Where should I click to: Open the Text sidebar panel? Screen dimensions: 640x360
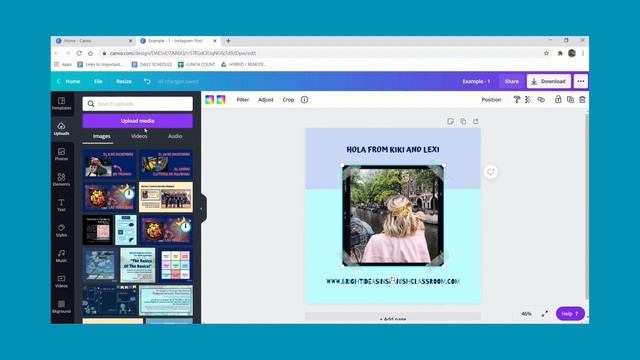[61, 205]
